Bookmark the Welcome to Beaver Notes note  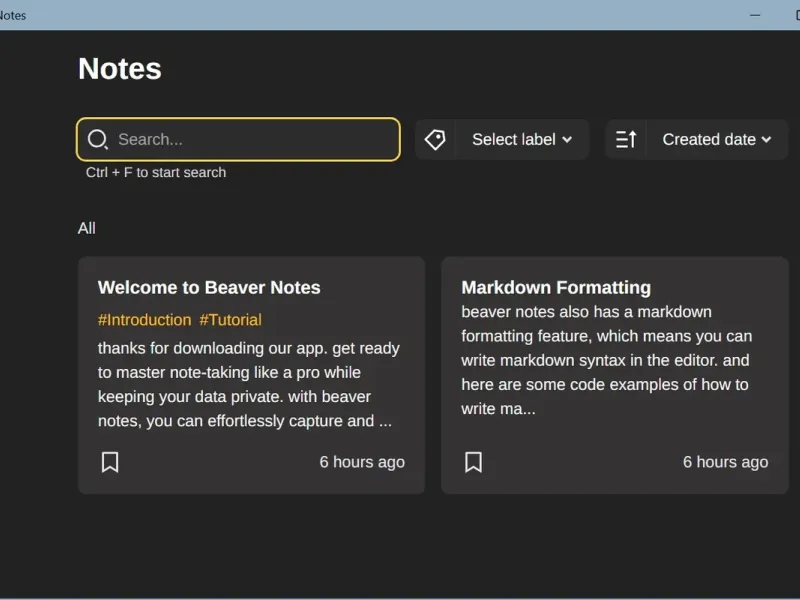coord(110,462)
